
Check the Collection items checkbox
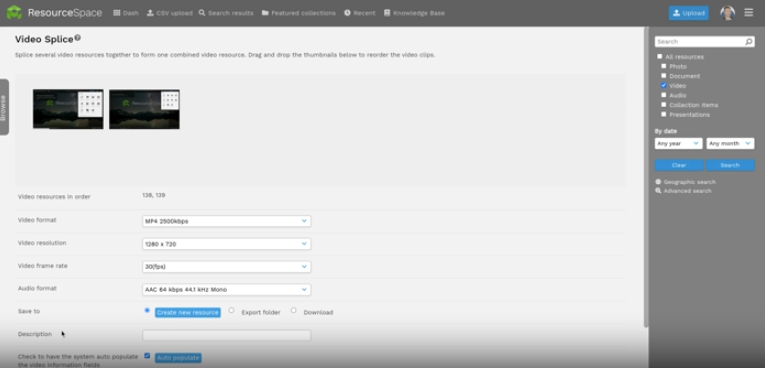664,104
